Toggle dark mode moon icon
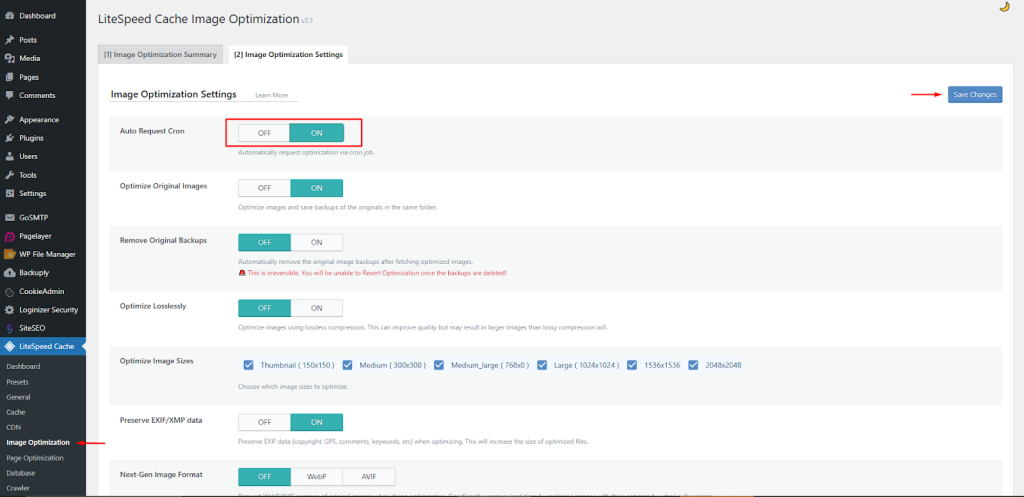Screen dimensions: 1024x497 (x=1004, y=7)
